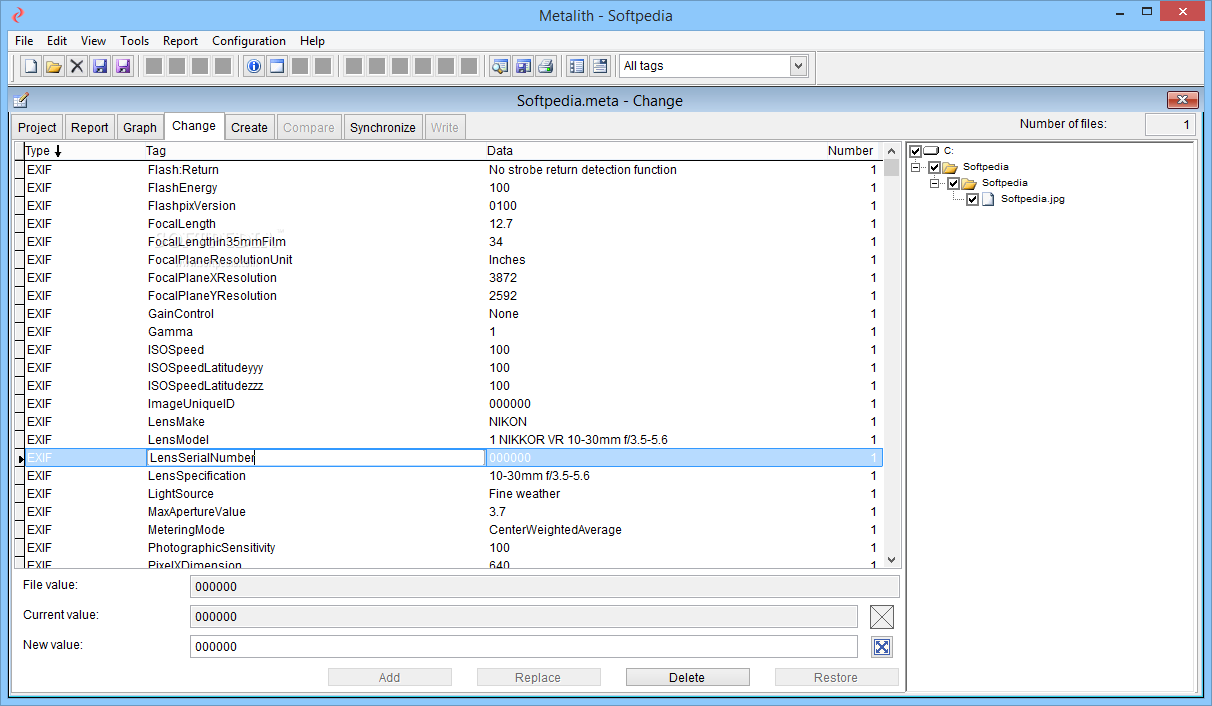This screenshot has height=706, width=1212.
Task: Click the Replace button
Action: click(x=538, y=677)
